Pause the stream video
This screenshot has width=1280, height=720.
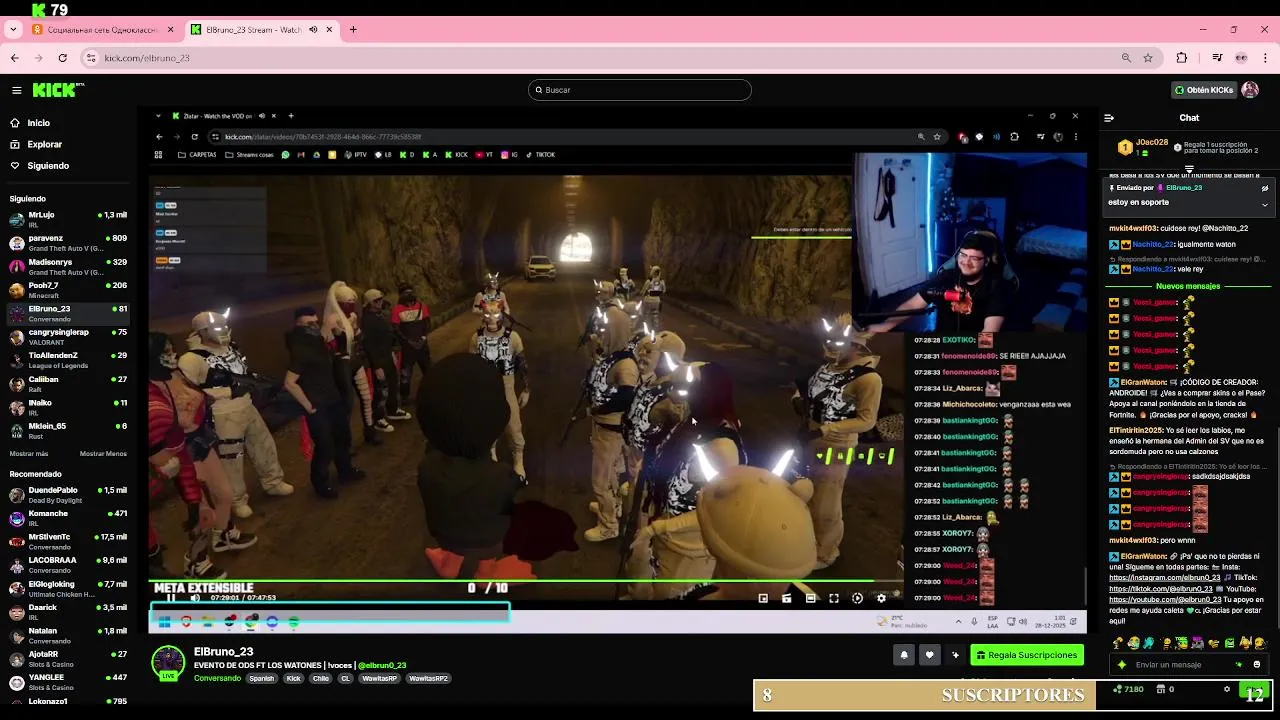click(171, 598)
